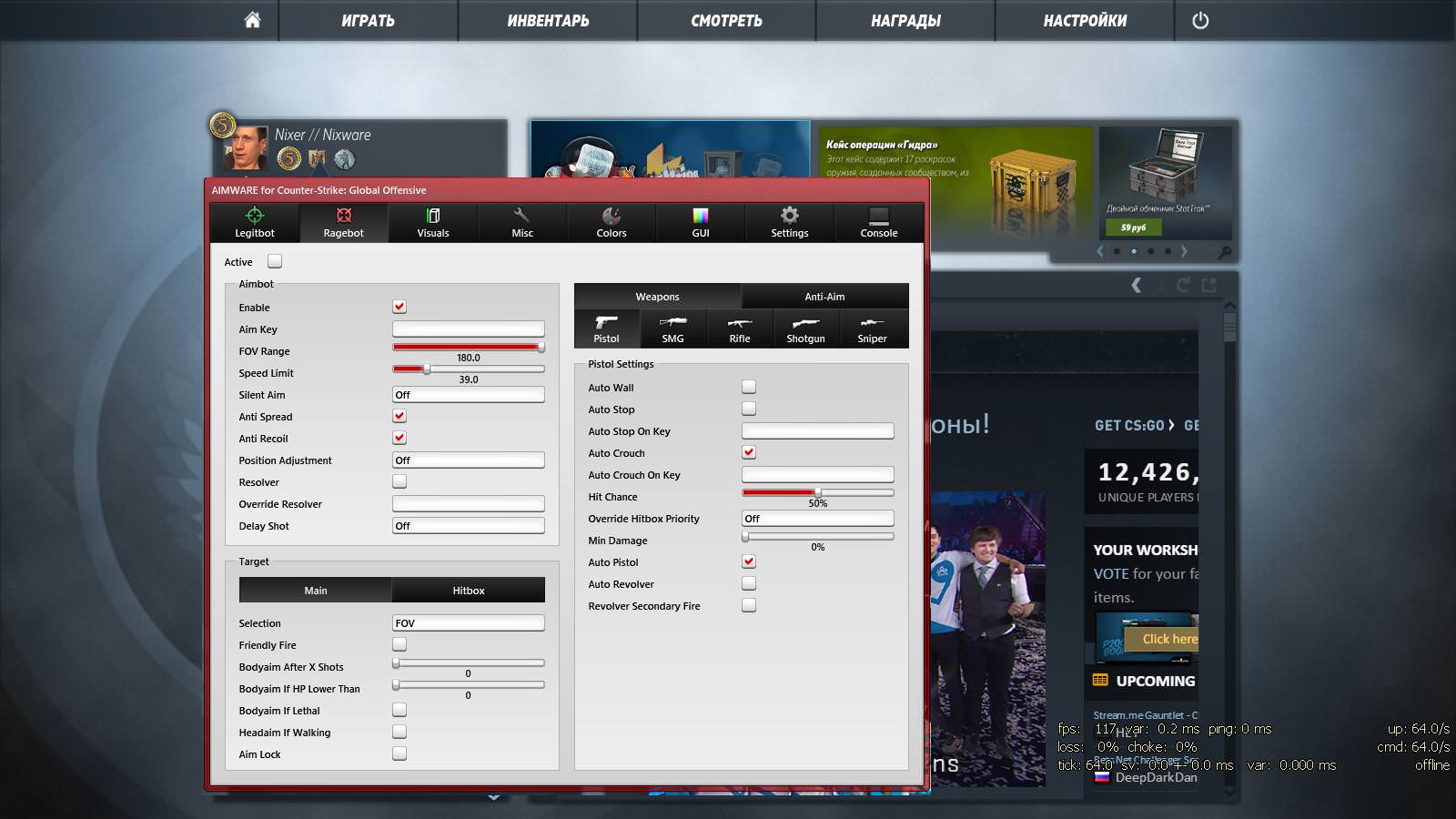
Task: Click the refresh icon in news panel
Action: pos(1183,285)
